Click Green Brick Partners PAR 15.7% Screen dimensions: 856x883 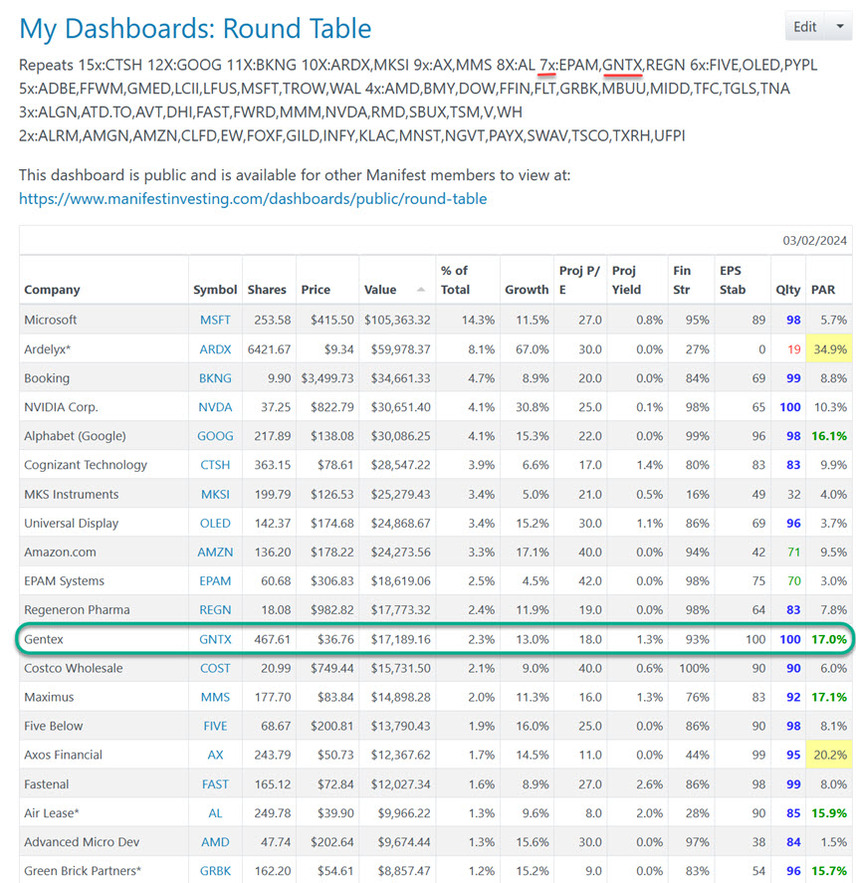829,871
